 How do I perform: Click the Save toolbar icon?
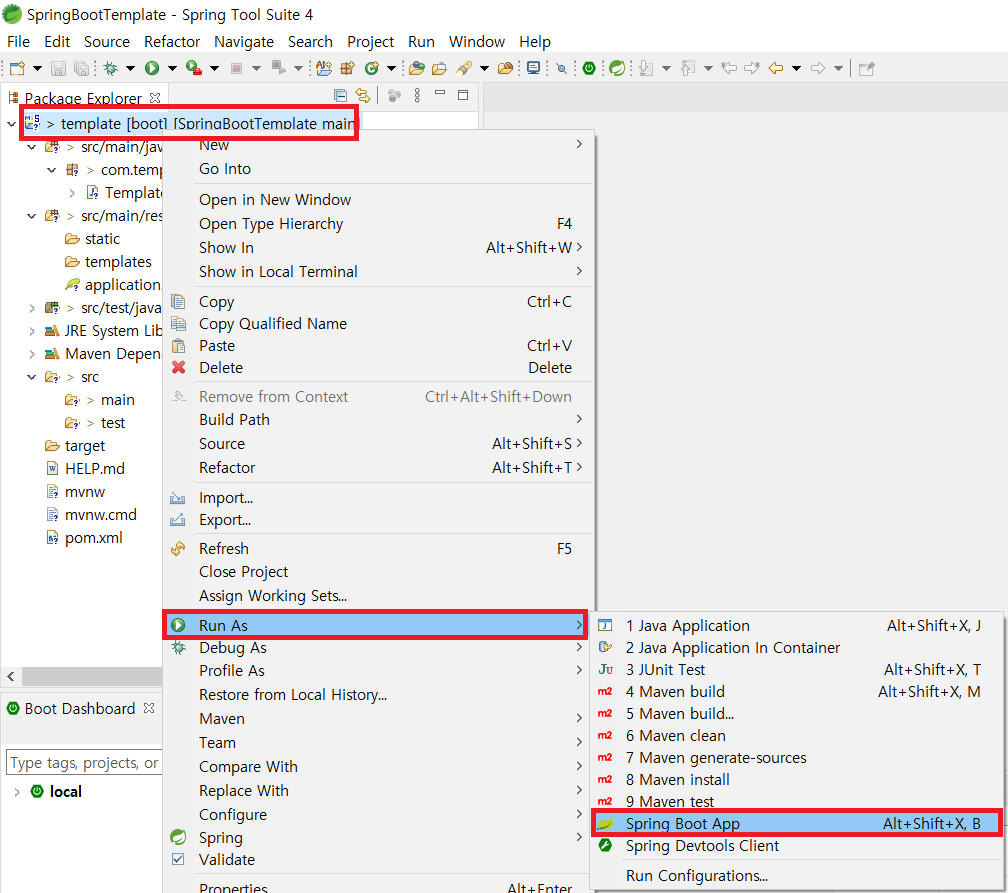(58, 68)
